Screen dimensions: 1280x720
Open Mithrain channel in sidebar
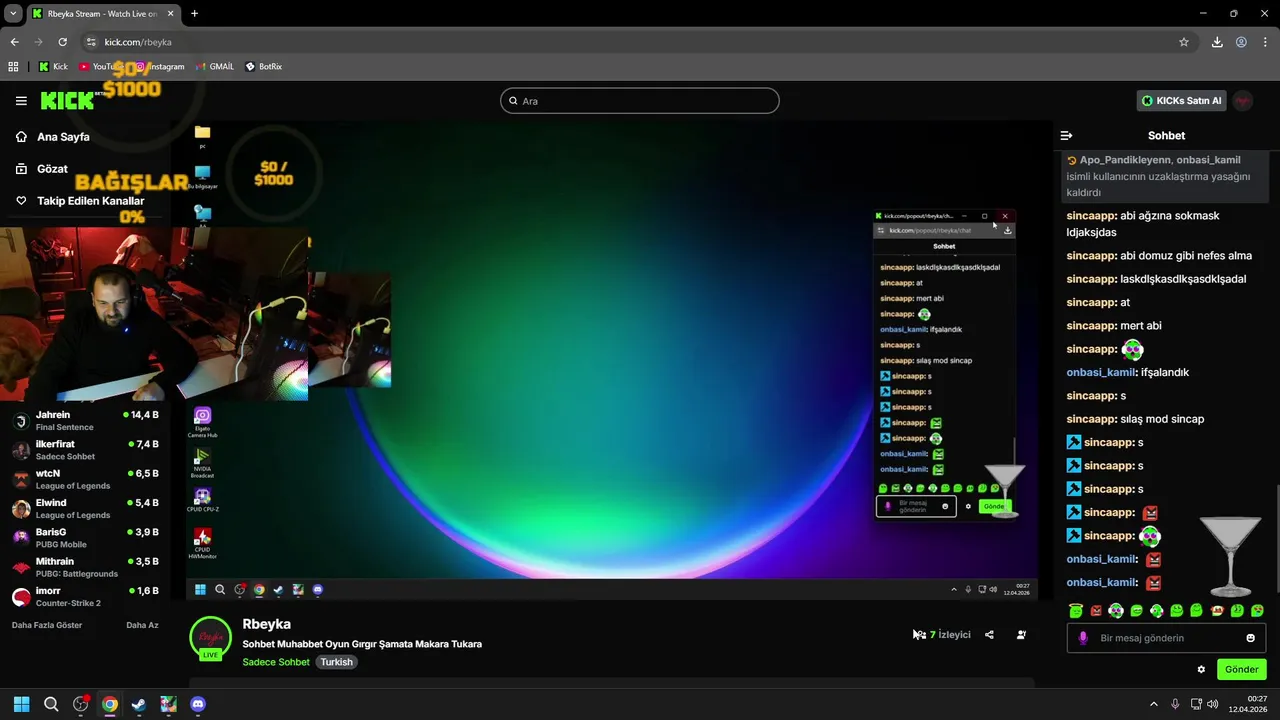pos(85,567)
